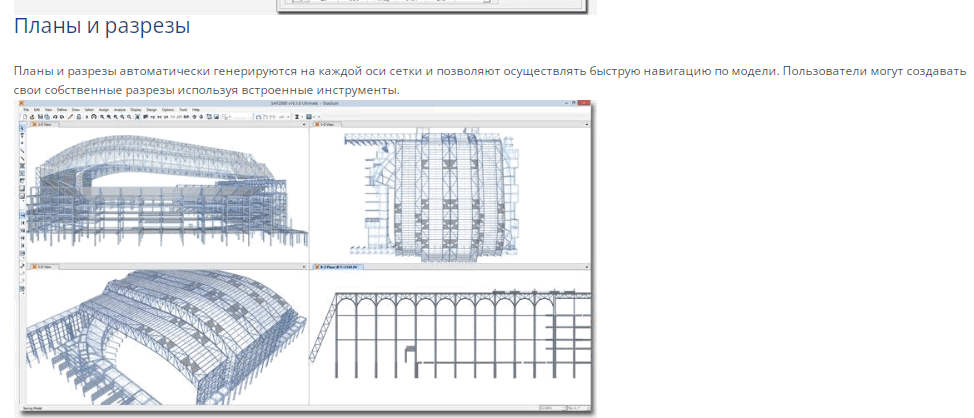The width and height of the screenshot is (974, 418).
Task: Click the Undo arrow icon in toolbar
Action: pos(52,117)
